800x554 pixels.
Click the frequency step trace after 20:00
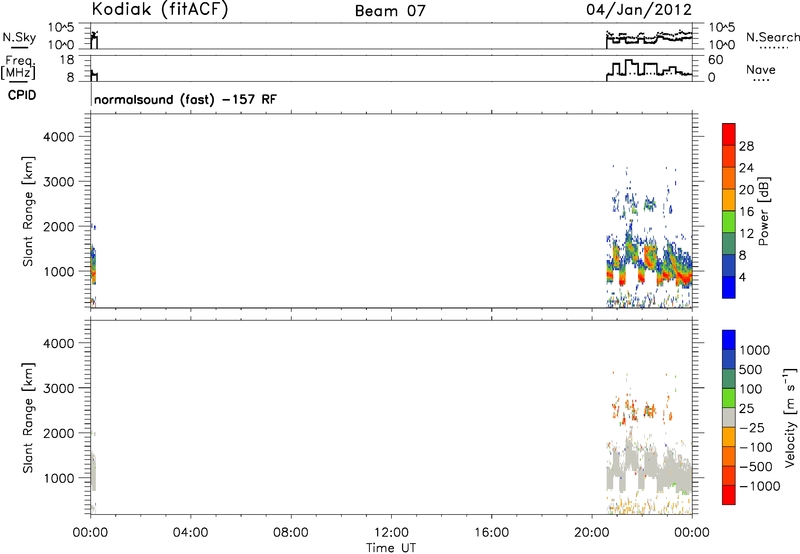click(649, 68)
